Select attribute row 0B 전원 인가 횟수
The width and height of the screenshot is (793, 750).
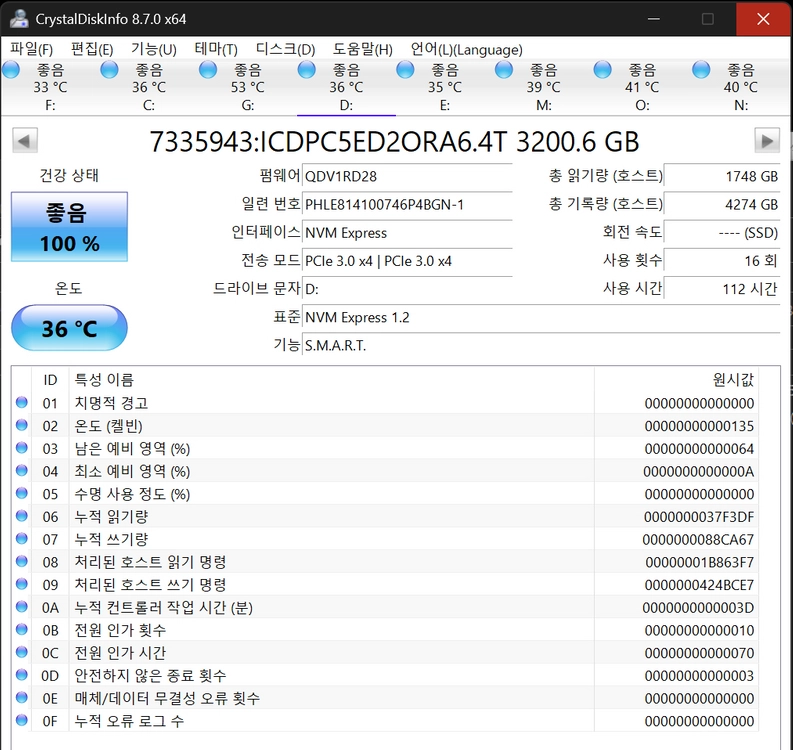(x=385, y=630)
